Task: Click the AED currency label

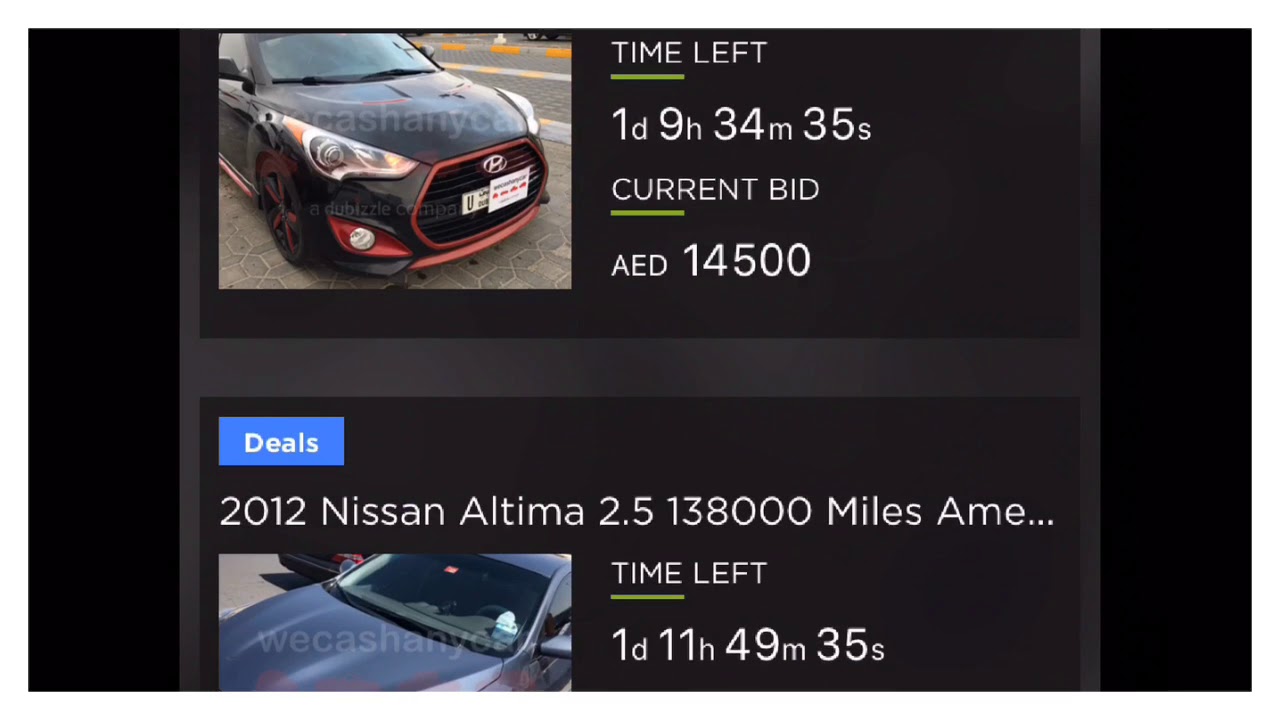Action: (639, 266)
